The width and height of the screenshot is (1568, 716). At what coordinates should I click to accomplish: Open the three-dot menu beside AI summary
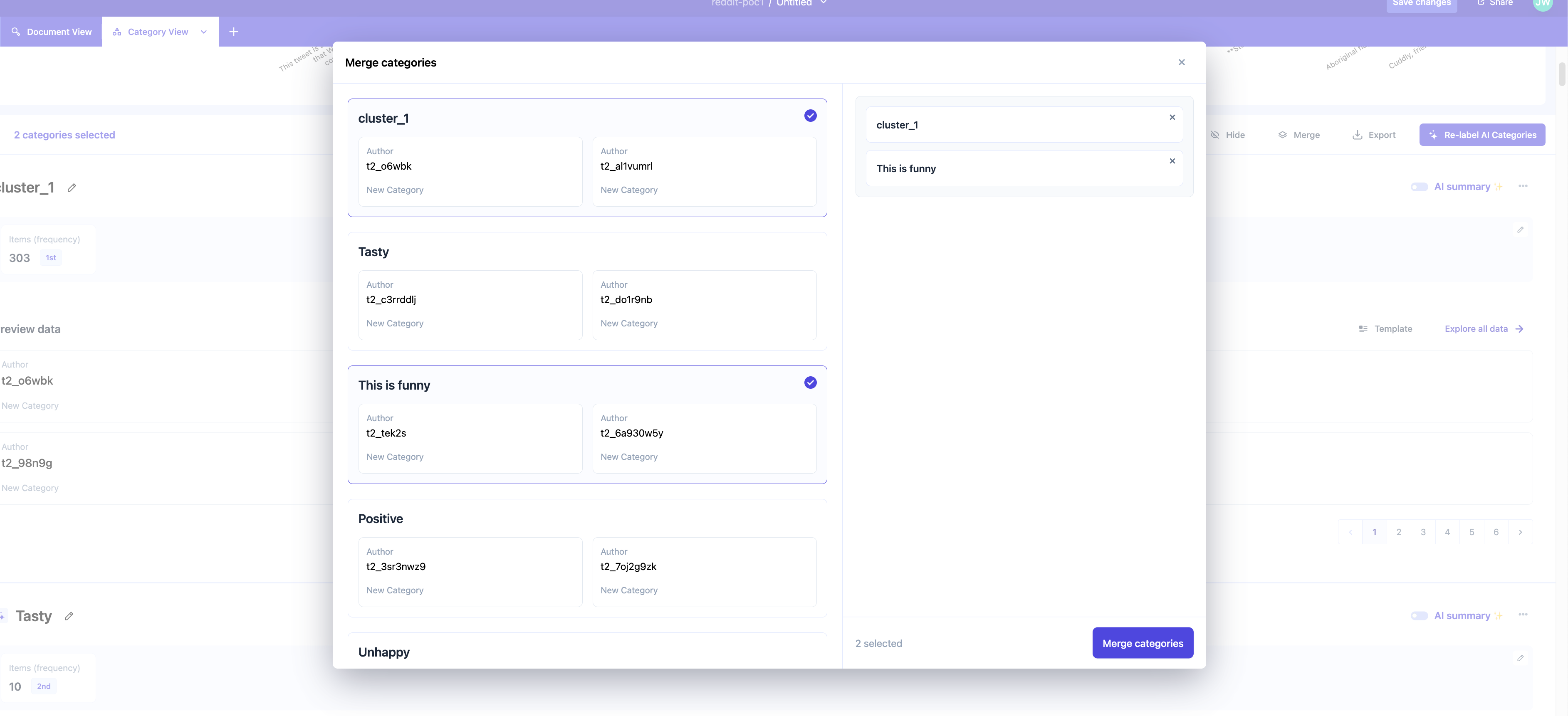1522,186
